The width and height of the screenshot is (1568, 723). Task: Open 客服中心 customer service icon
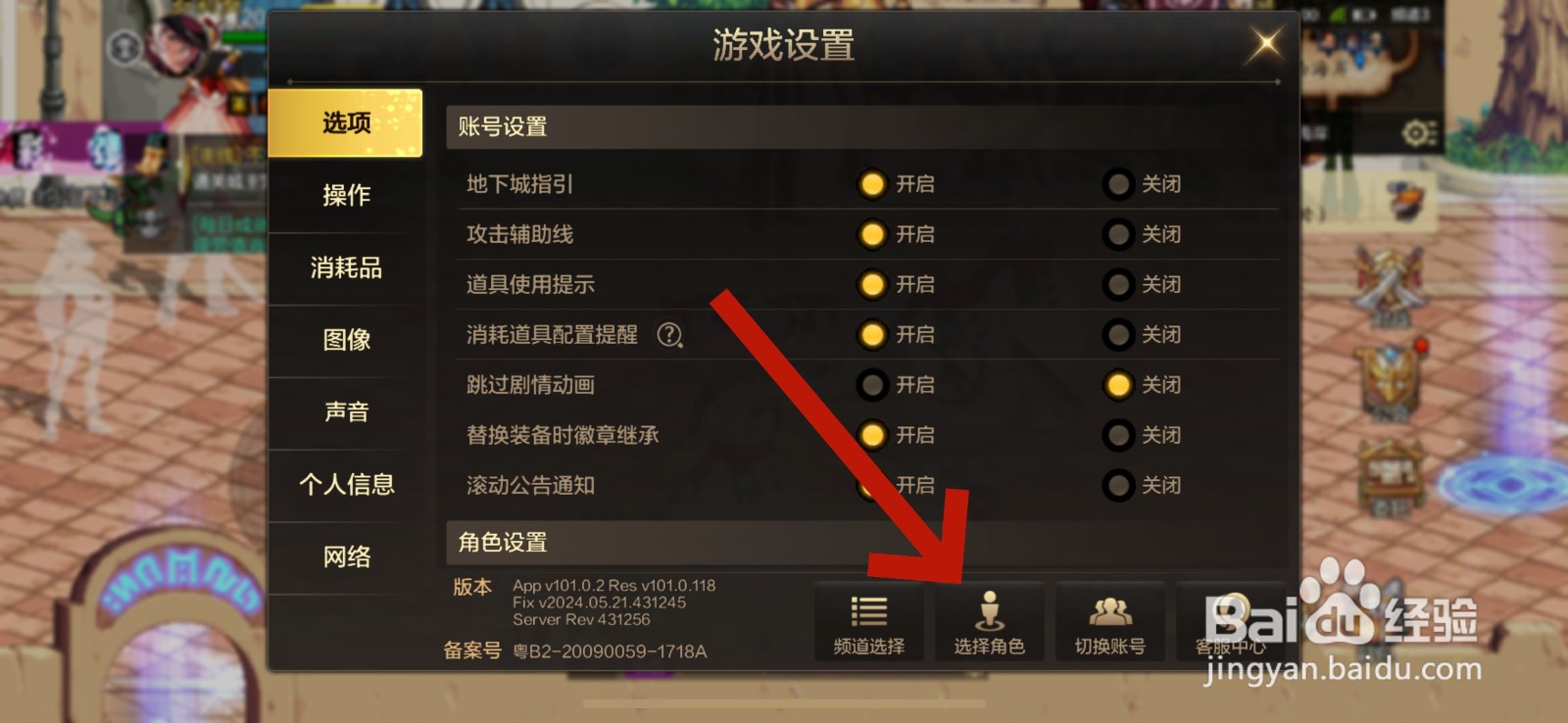point(1231,623)
